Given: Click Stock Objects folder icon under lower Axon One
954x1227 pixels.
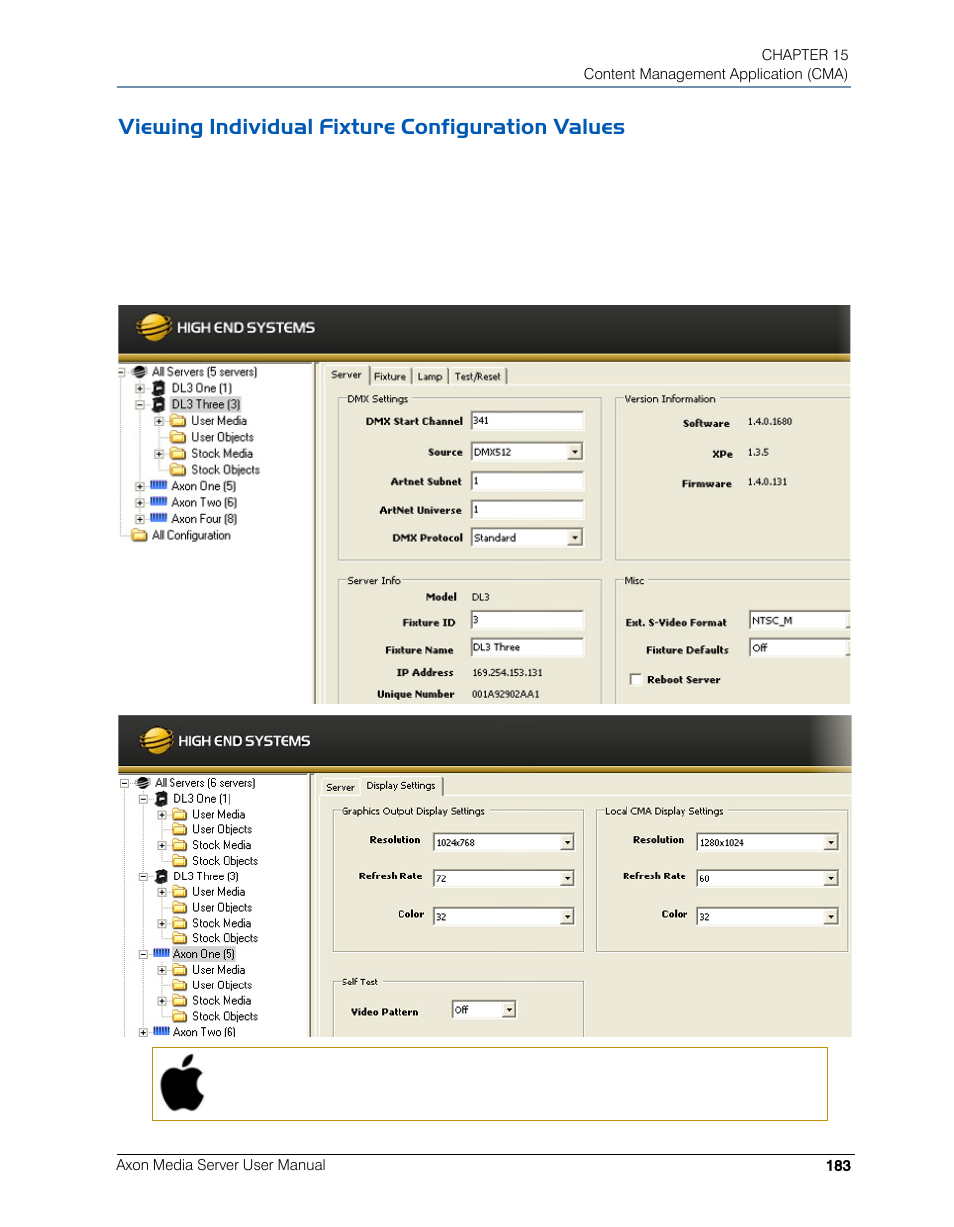Looking at the screenshot, I should click(179, 1016).
